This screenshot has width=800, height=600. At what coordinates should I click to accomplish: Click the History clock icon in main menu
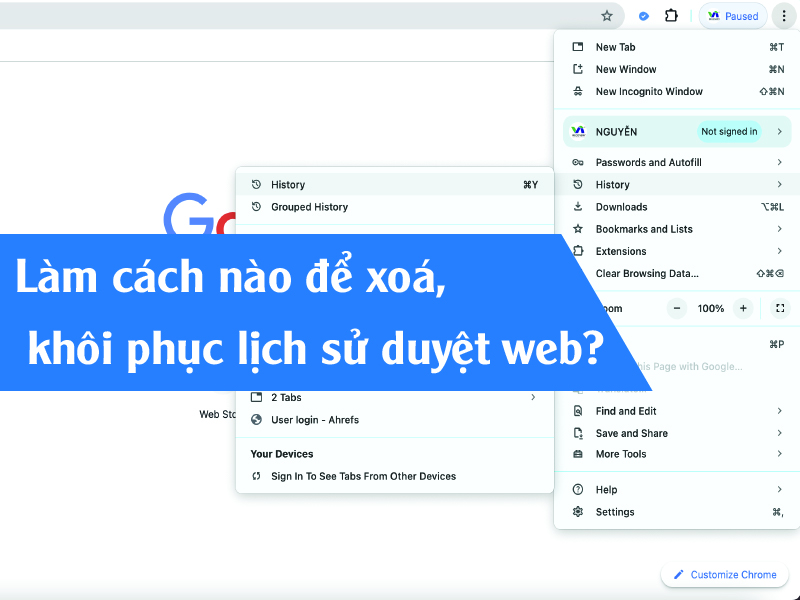click(578, 184)
